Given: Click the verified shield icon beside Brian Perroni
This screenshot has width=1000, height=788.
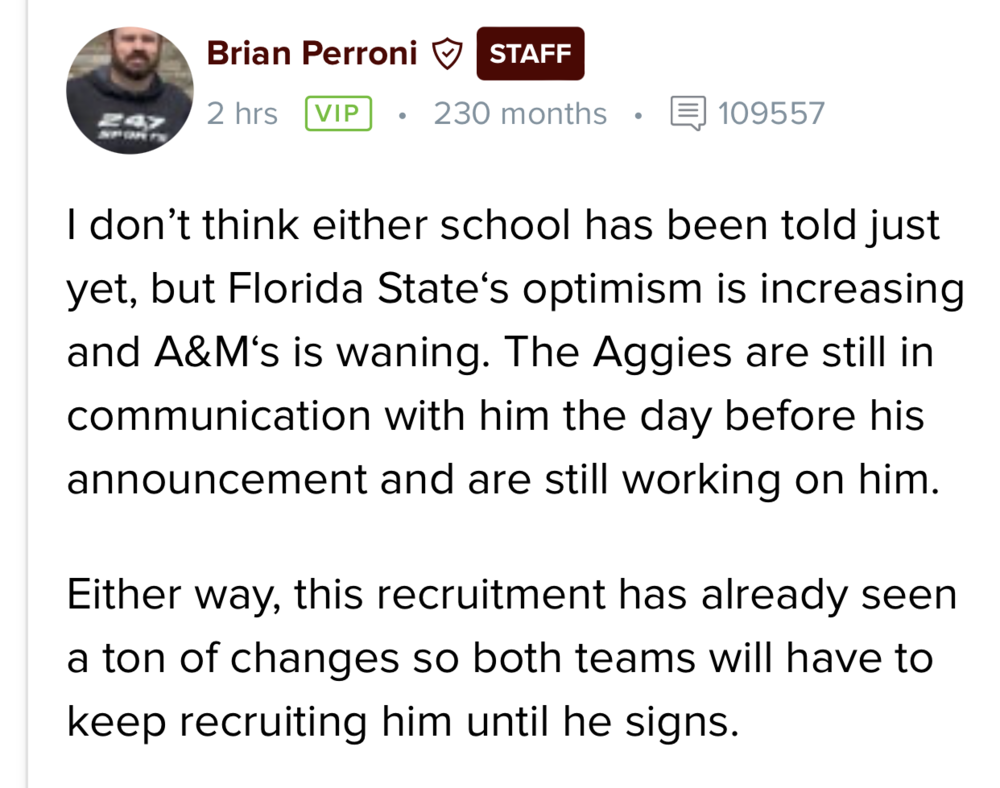Looking at the screenshot, I should coord(447,54).
